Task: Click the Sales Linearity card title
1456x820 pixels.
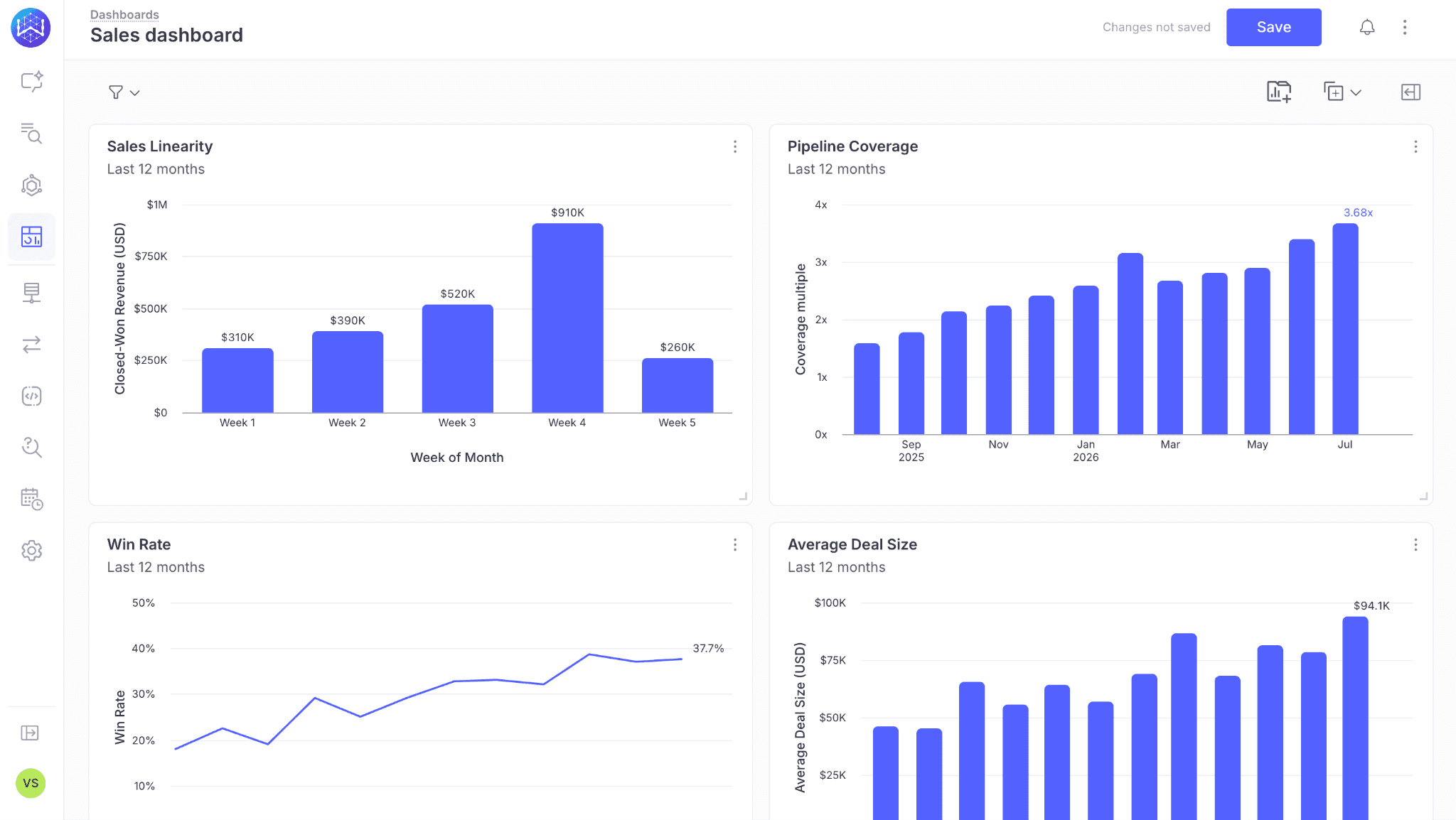Action: click(x=160, y=146)
